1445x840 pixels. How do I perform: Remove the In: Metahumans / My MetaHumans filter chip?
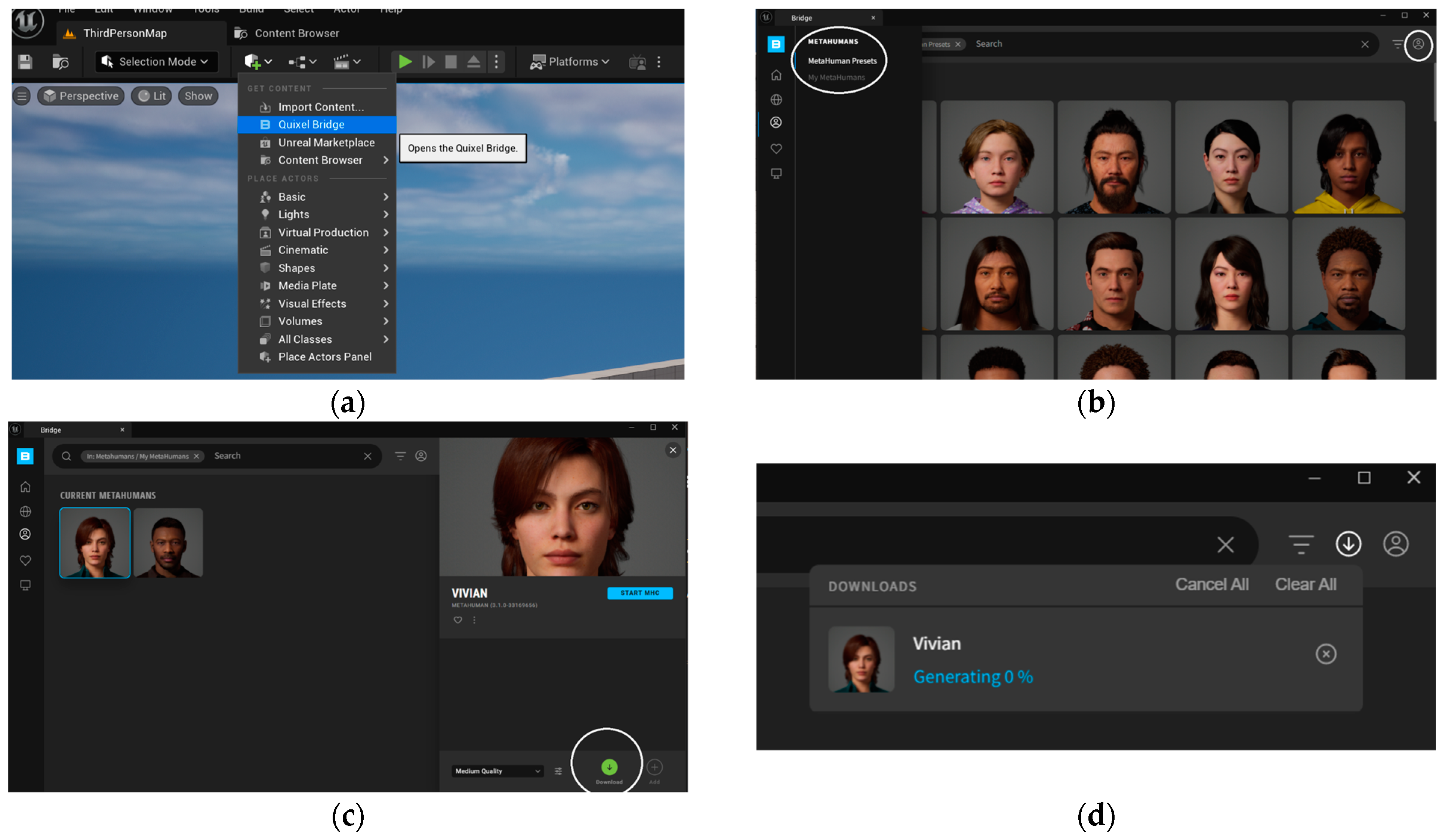click(x=197, y=456)
